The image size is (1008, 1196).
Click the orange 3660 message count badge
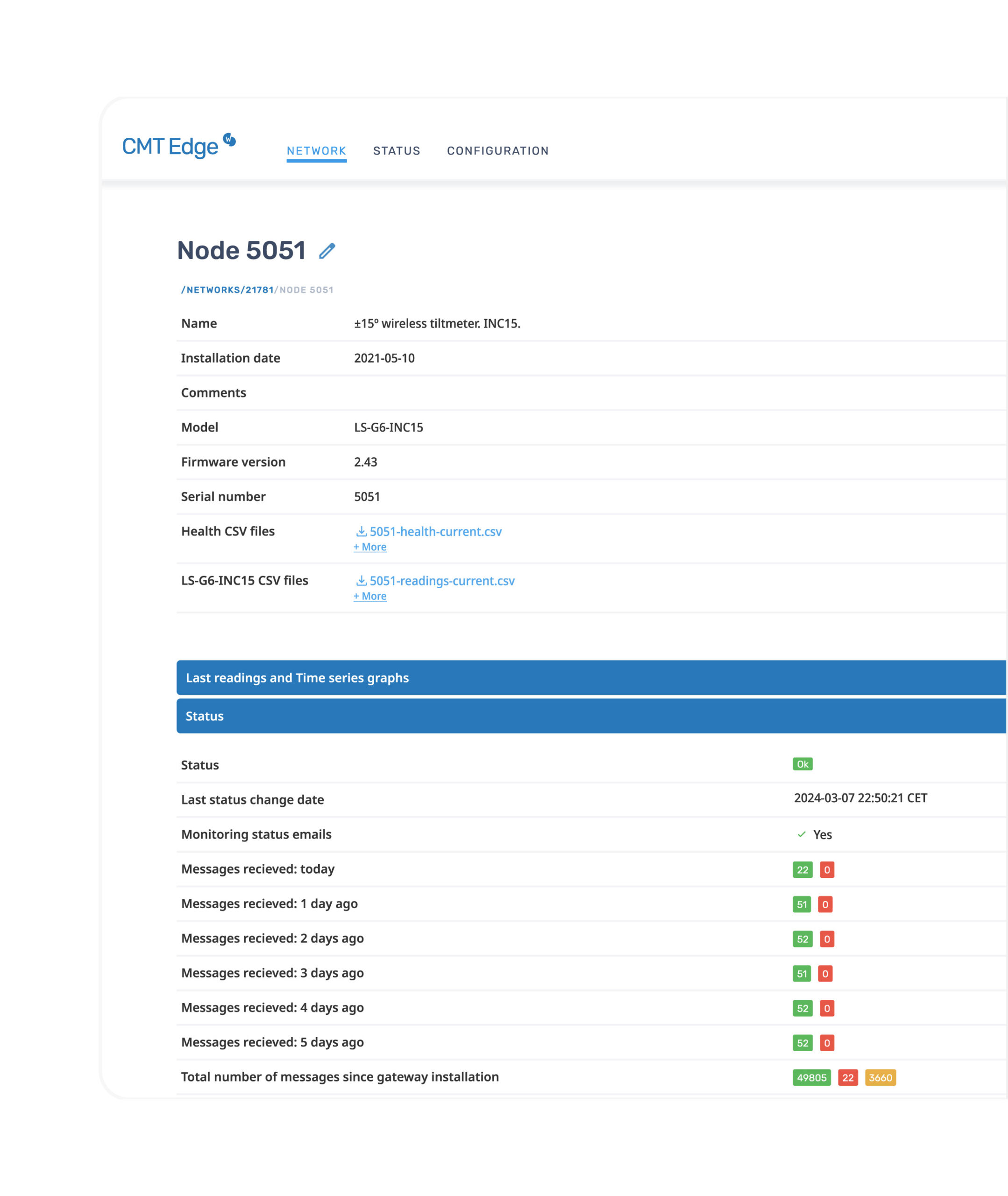click(x=880, y=1077)
